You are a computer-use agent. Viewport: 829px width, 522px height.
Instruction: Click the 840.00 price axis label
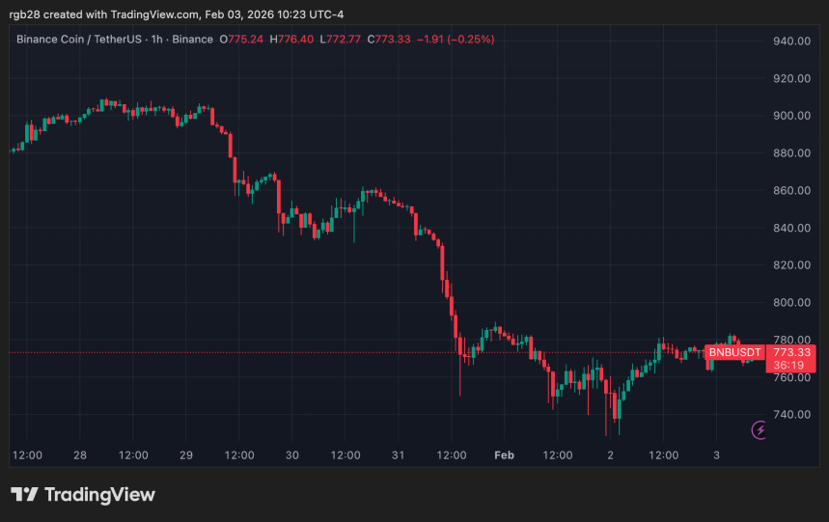[791, 228]
